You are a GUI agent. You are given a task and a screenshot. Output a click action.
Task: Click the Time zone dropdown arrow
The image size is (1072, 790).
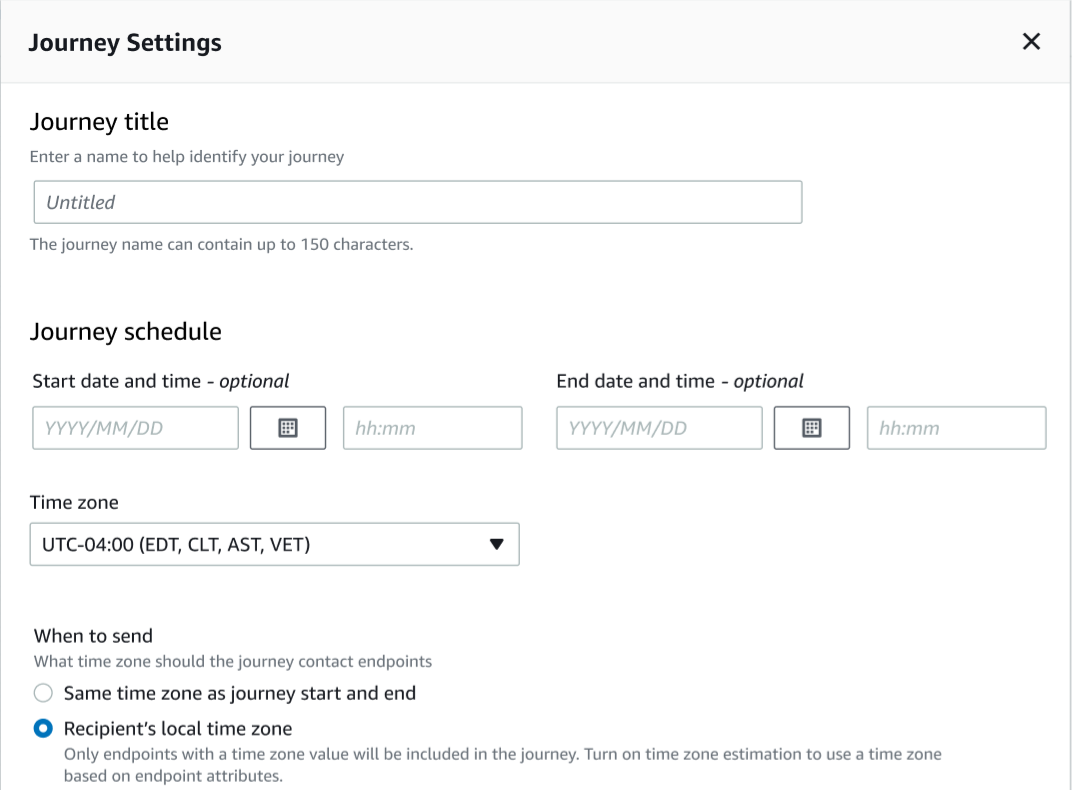(x=497, y=544)
